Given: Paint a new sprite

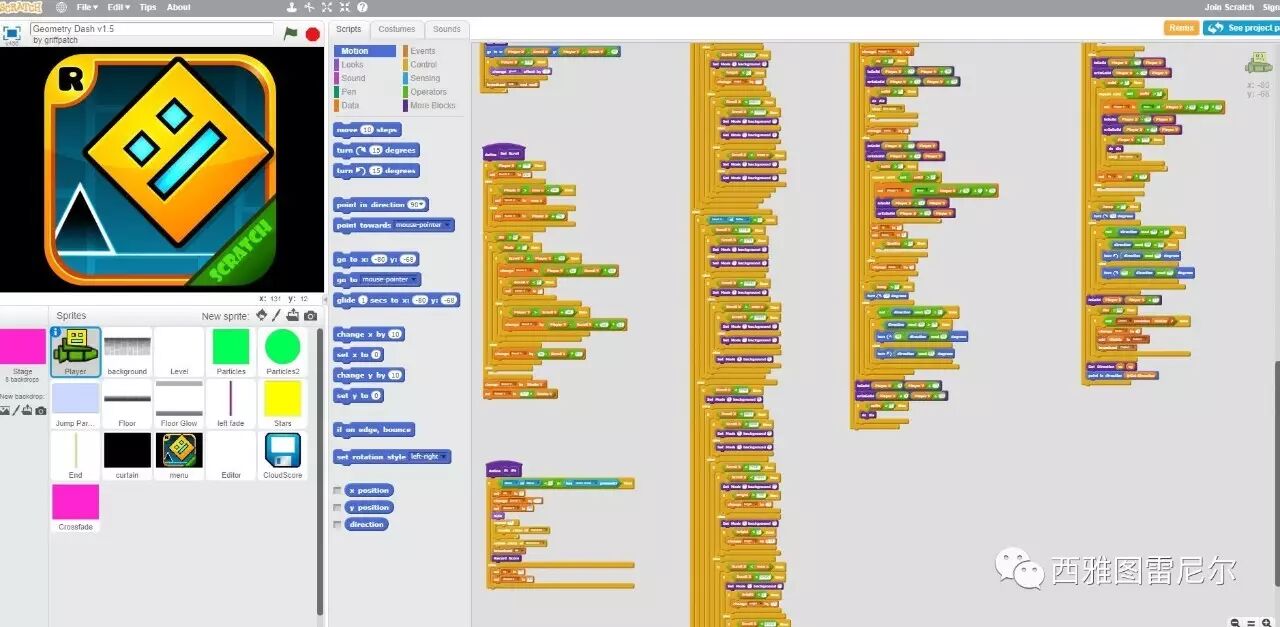Looking at the screenshot, I should pos(277,315).
